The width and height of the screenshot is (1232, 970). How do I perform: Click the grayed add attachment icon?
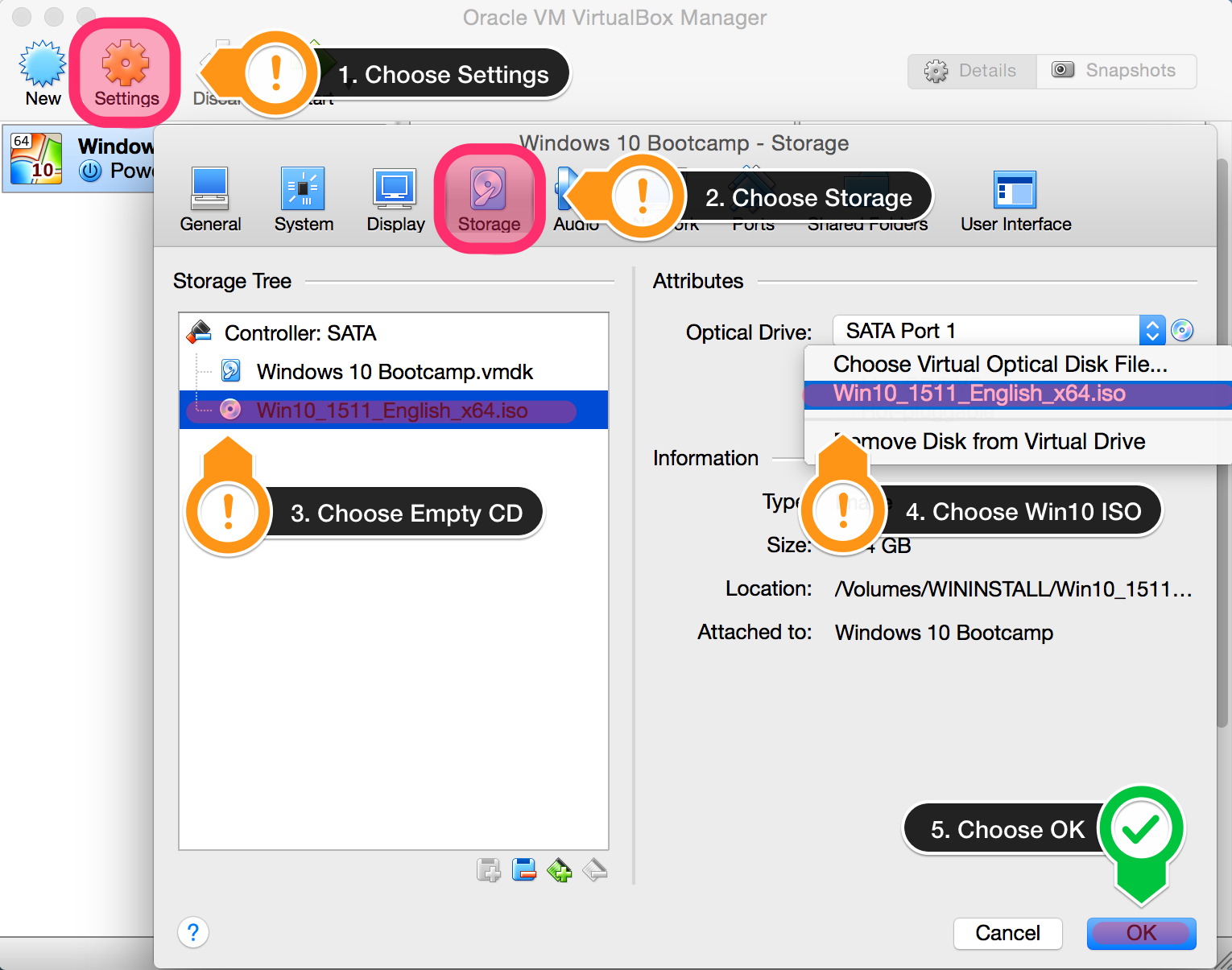[x=489, y=869]
